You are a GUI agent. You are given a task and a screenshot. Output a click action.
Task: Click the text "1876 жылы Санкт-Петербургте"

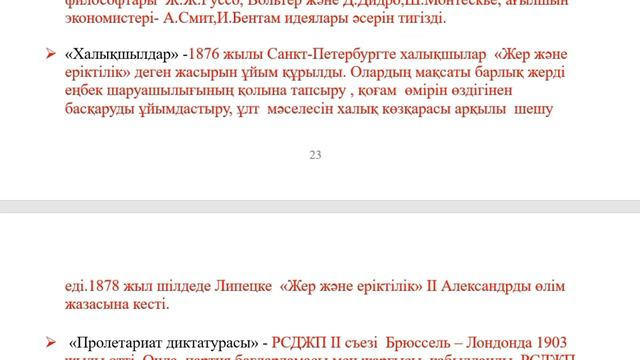pos(292,55)
